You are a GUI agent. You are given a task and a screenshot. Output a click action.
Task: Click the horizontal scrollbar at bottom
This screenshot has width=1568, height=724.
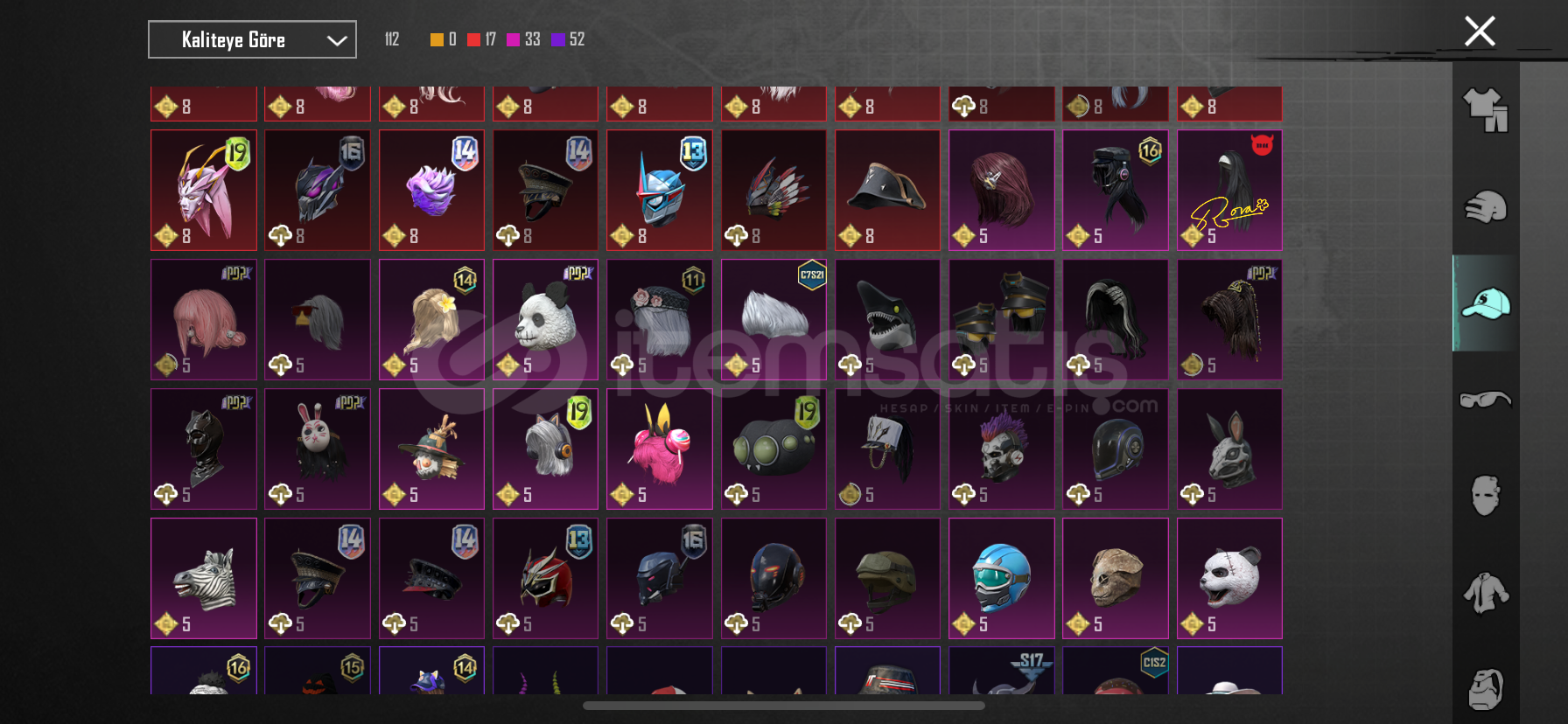(x=783, y=706)
